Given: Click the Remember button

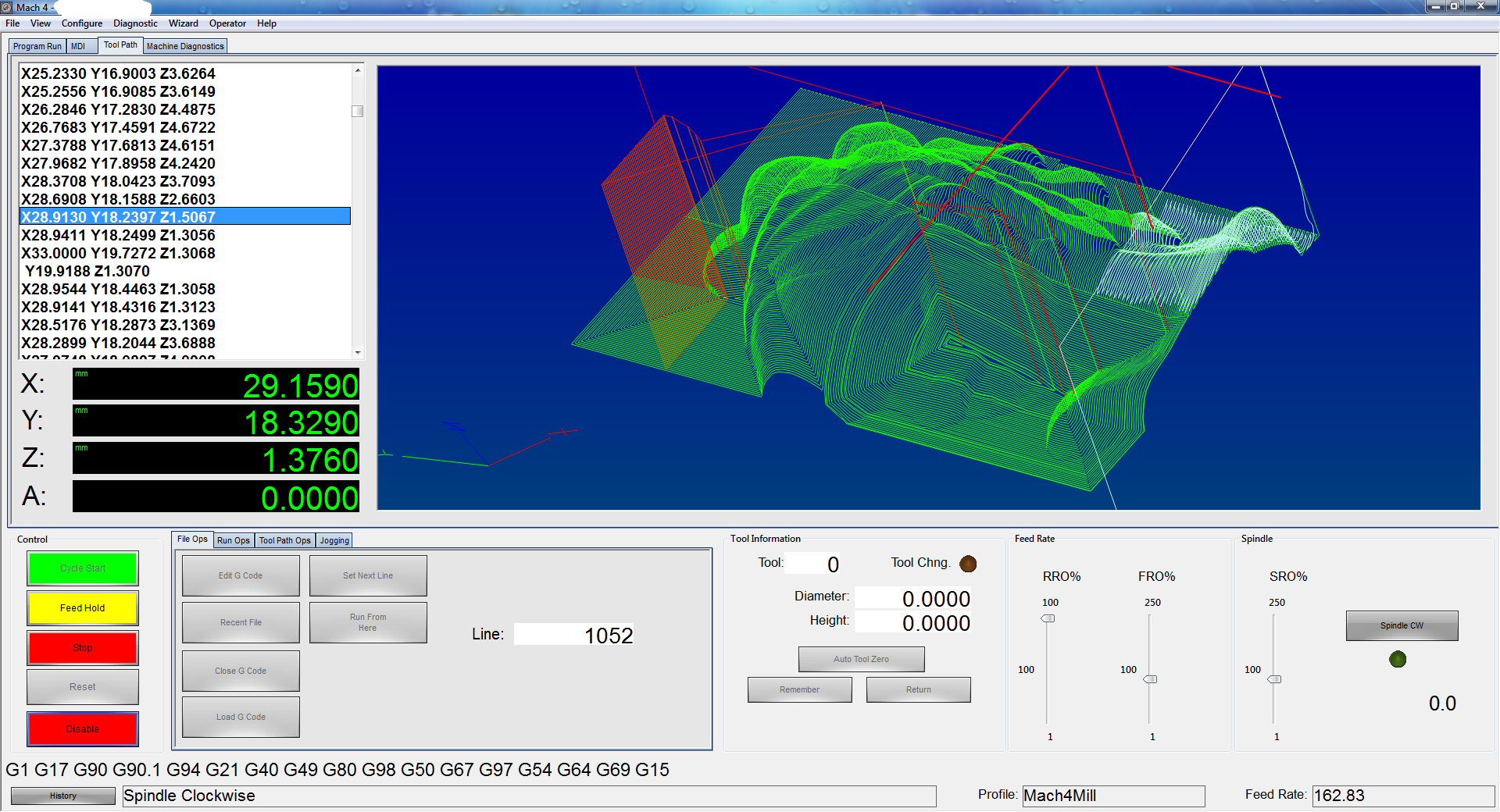Looking at the screenshot, I should (x=799, y=689).
